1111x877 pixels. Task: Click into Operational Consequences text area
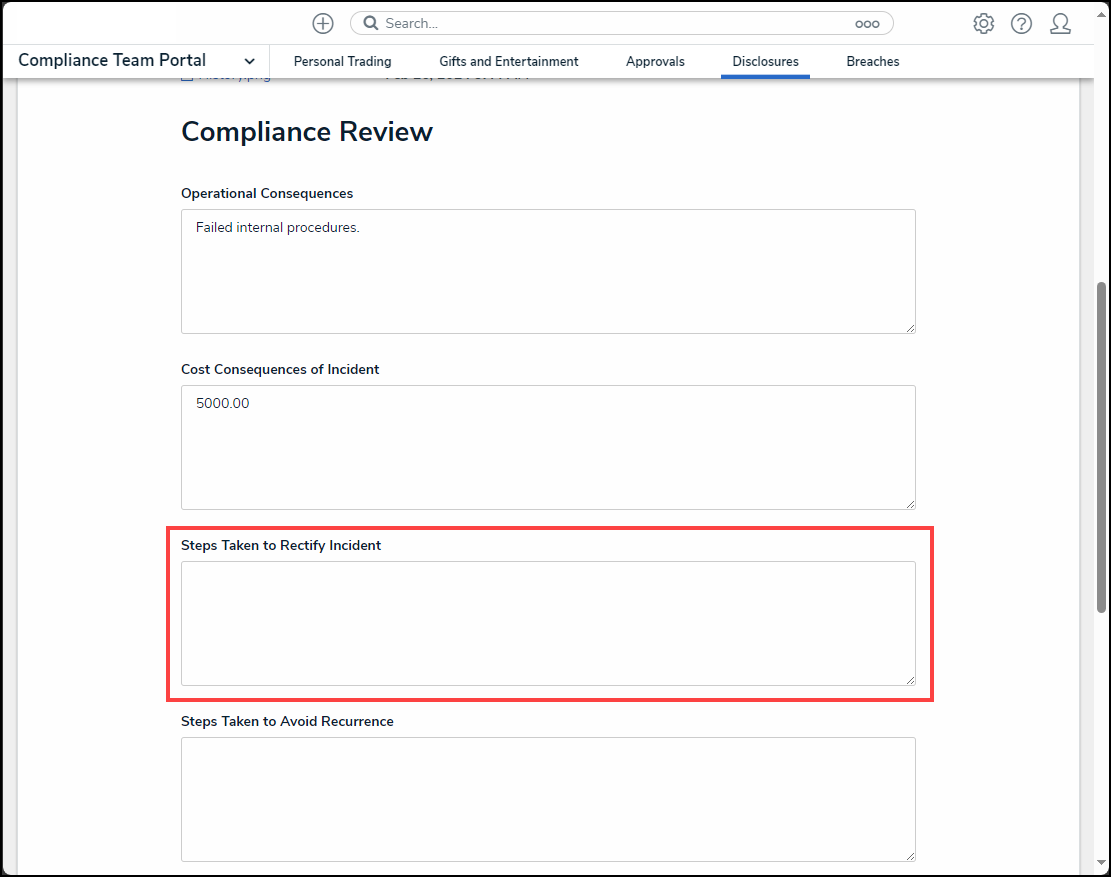(x=548, y=271)
